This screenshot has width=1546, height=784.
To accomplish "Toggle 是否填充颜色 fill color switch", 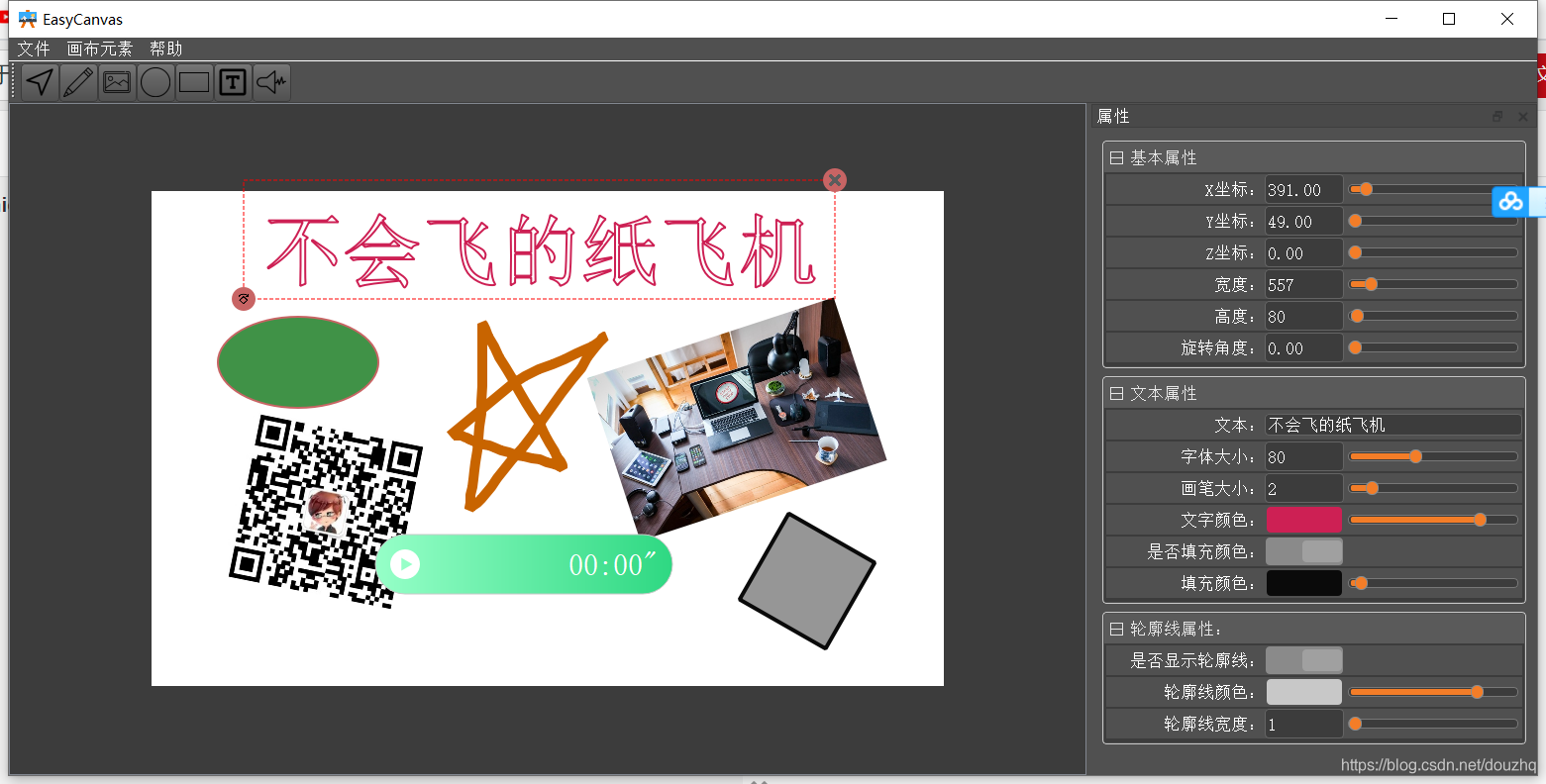I will pyautogui.click(x=1304, y=550).
